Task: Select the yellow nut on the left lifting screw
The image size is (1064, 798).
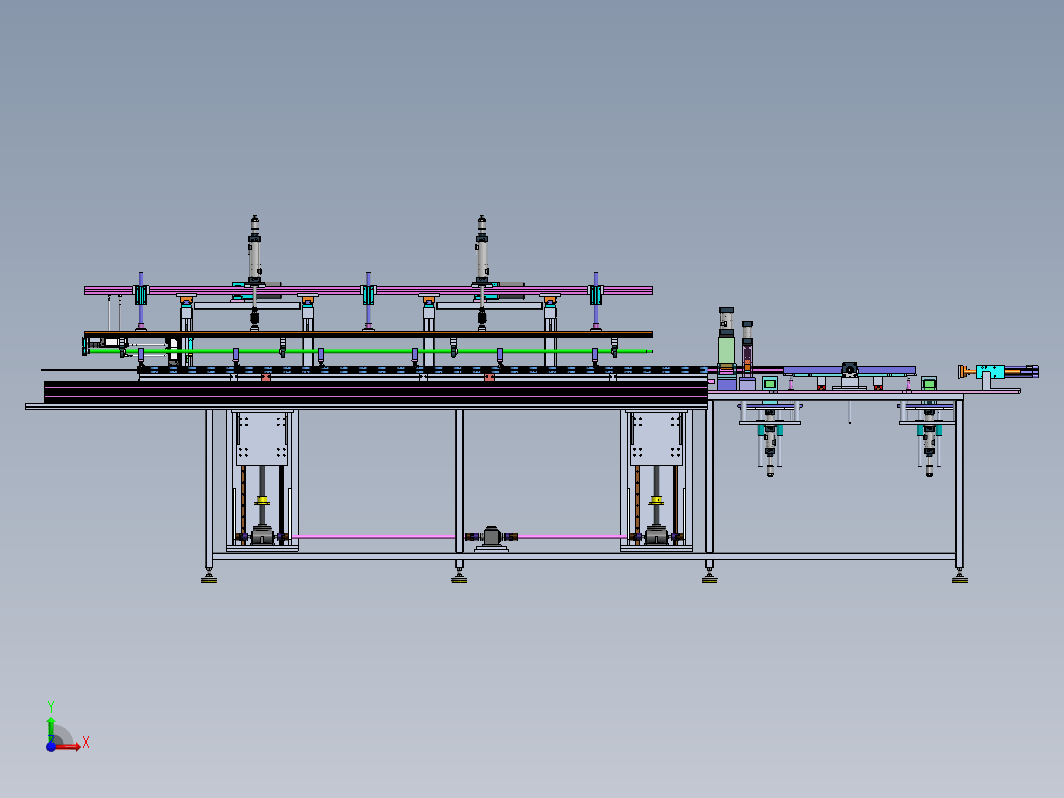Action: point(262,501)
